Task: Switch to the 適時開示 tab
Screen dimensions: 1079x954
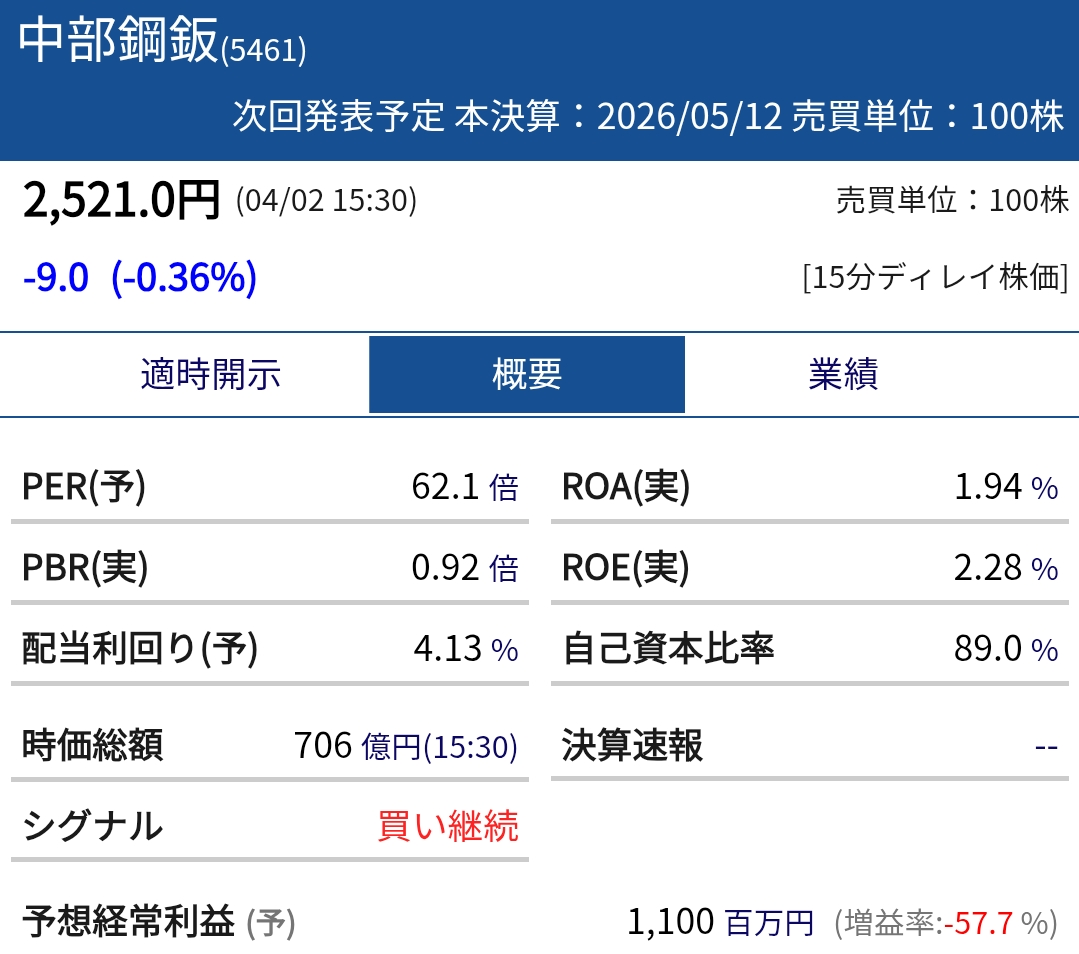Action: 211,374
